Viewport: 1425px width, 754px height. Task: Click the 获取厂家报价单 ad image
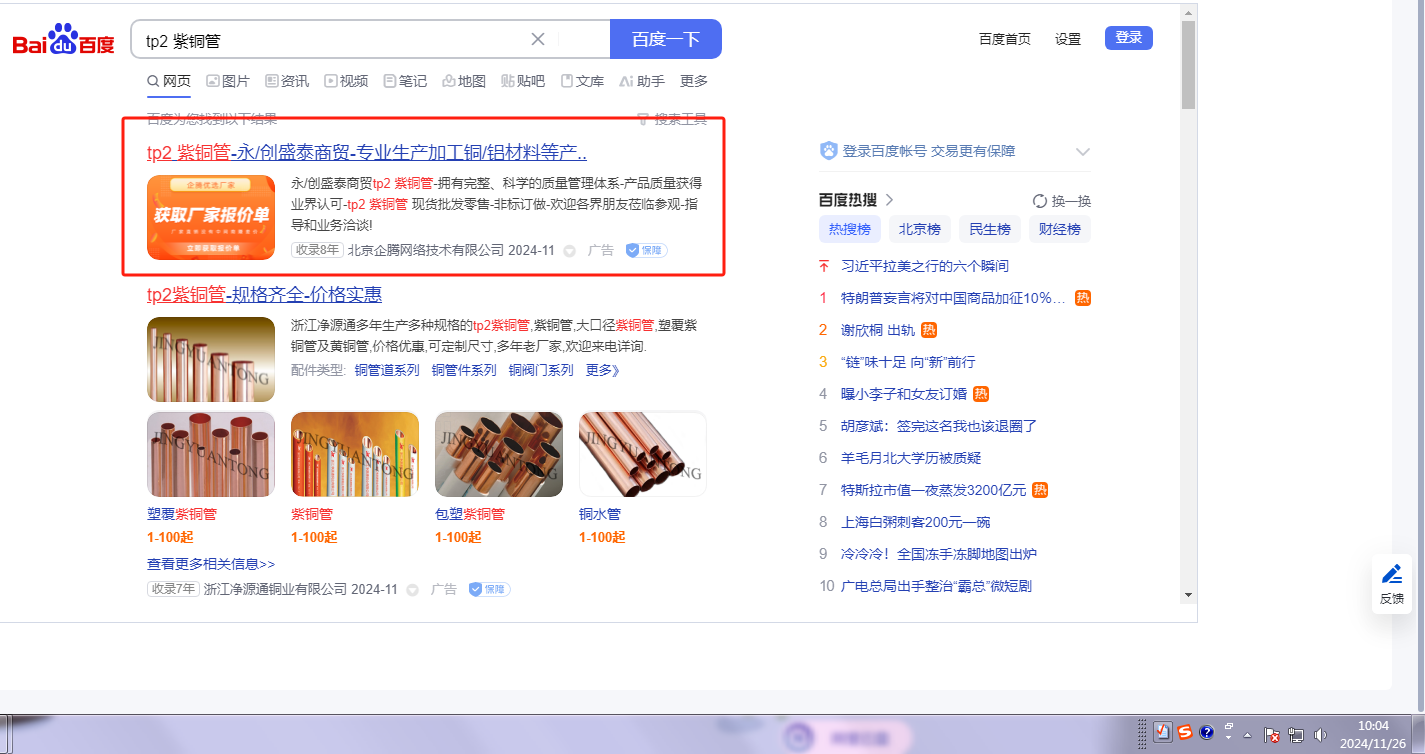(211, 217)
